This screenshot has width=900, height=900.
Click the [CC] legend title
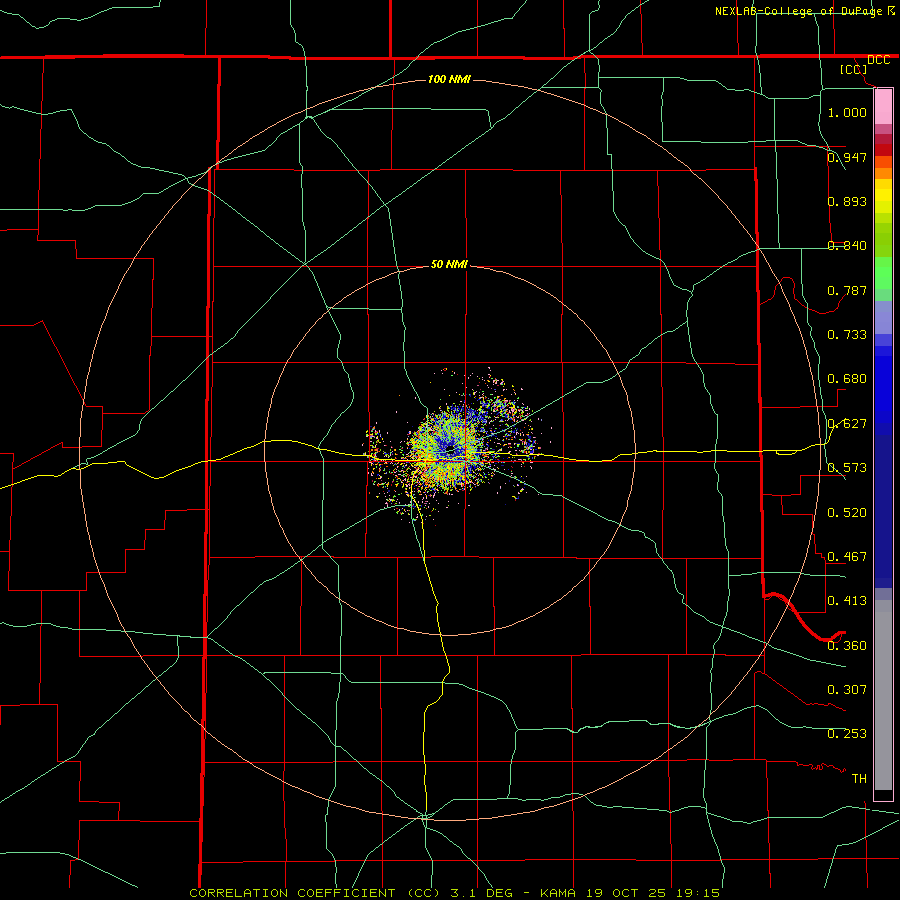pyautogui.click(x=854, y=69)
